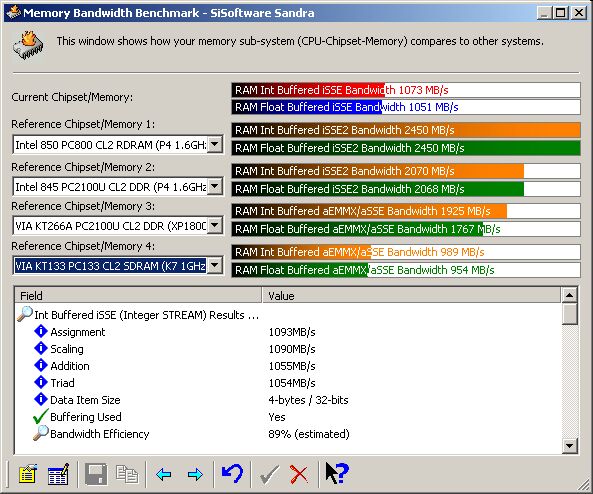The width and height of the screenshot is (593, 494).
Task: Click the 4-bytes / 32-bits value
Action: 308,400
